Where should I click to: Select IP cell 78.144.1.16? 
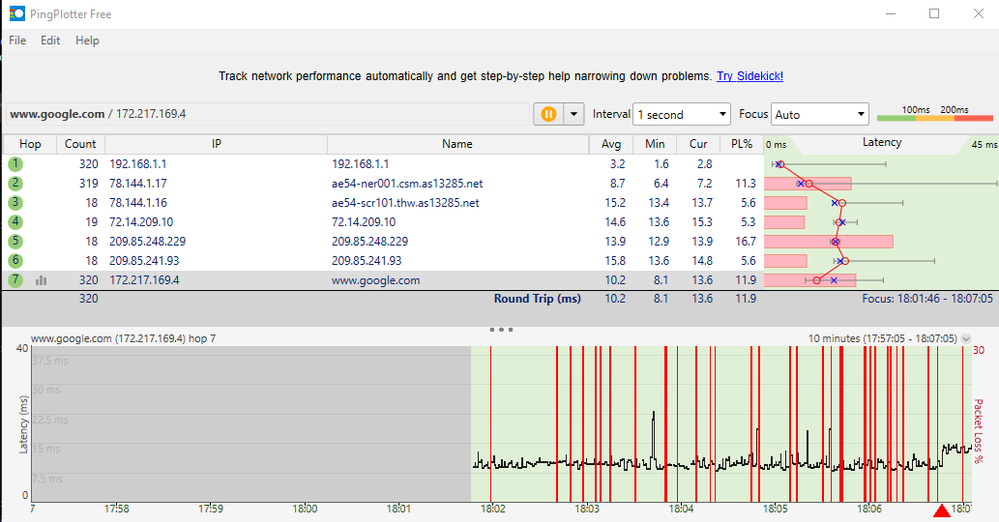pyautogui.click(x=138, y=203)
